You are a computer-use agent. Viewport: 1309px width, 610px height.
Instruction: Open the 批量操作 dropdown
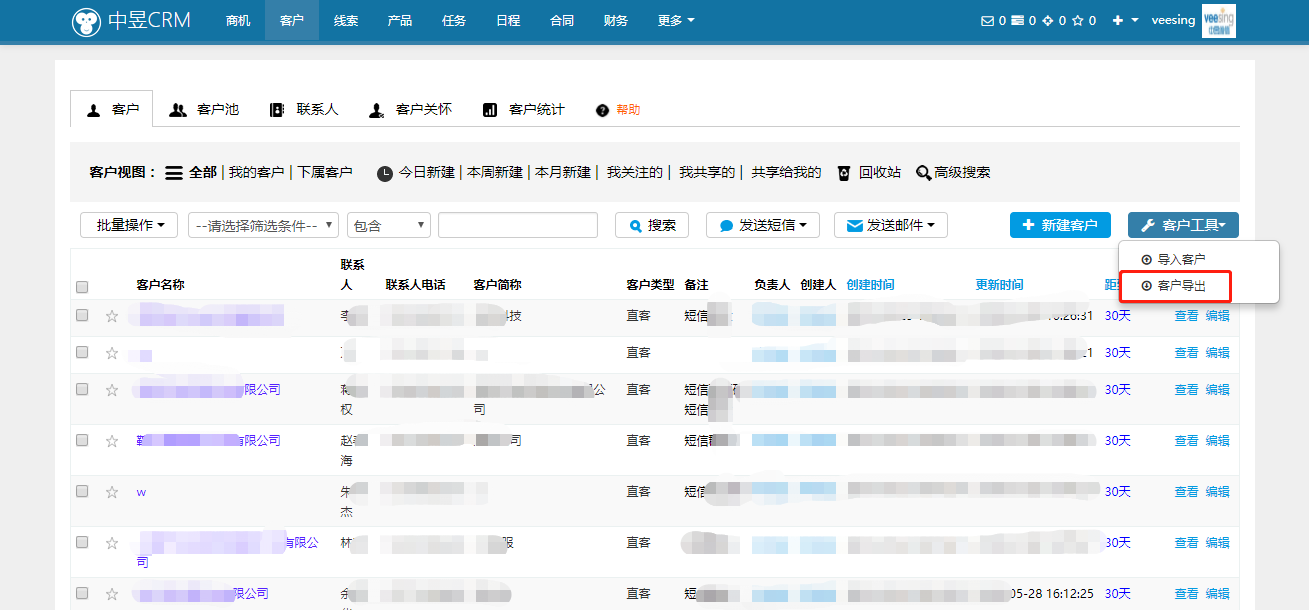[128, 224]
